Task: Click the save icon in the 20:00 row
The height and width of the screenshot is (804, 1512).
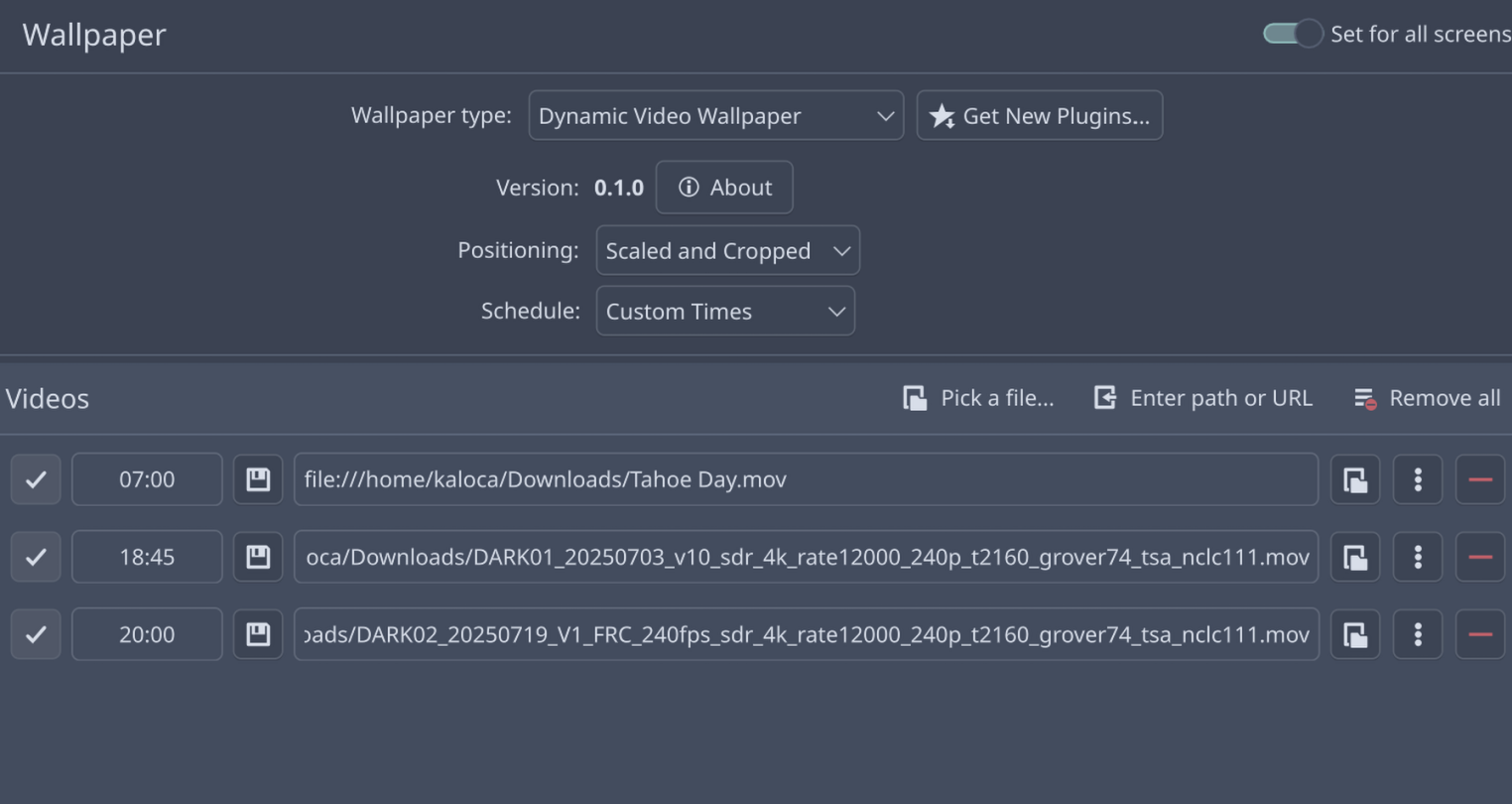Action: click(258, 634)
